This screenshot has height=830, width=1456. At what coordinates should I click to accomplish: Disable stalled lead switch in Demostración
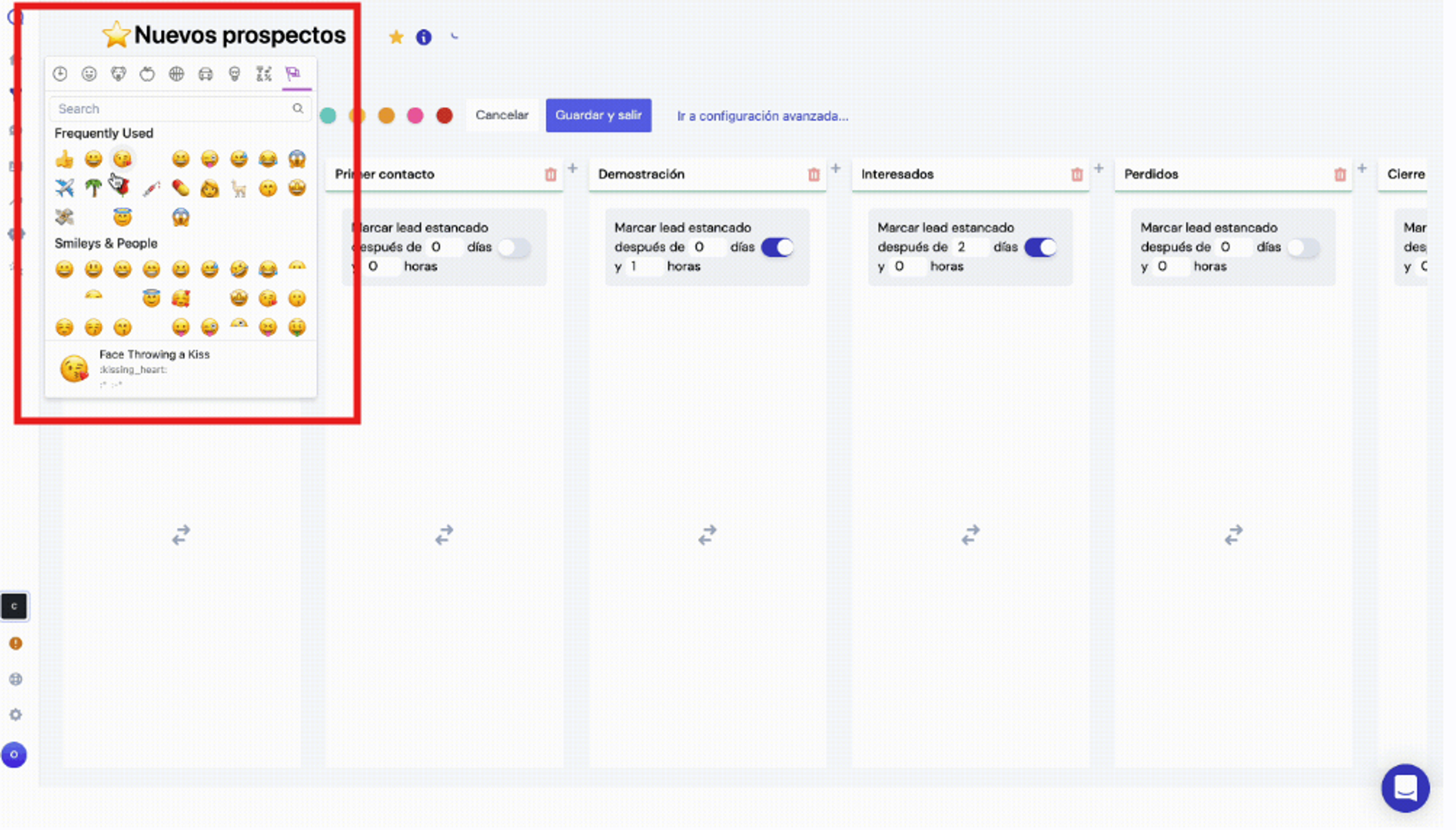[x=777, y=247]
